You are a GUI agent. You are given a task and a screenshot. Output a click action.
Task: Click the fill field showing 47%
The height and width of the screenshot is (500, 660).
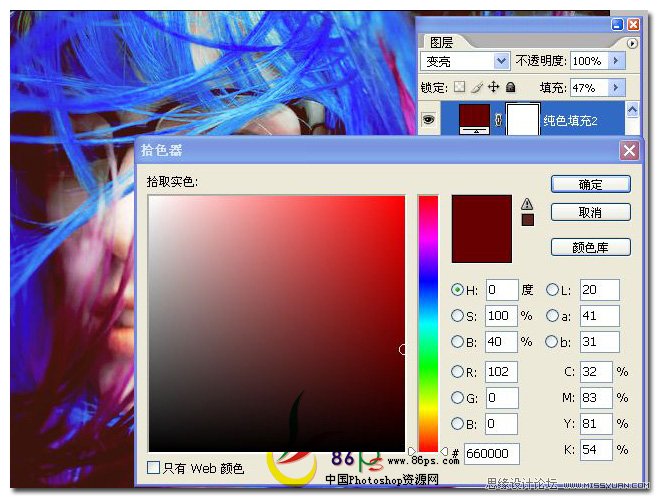pyautogui.click(x=590, y=88)
